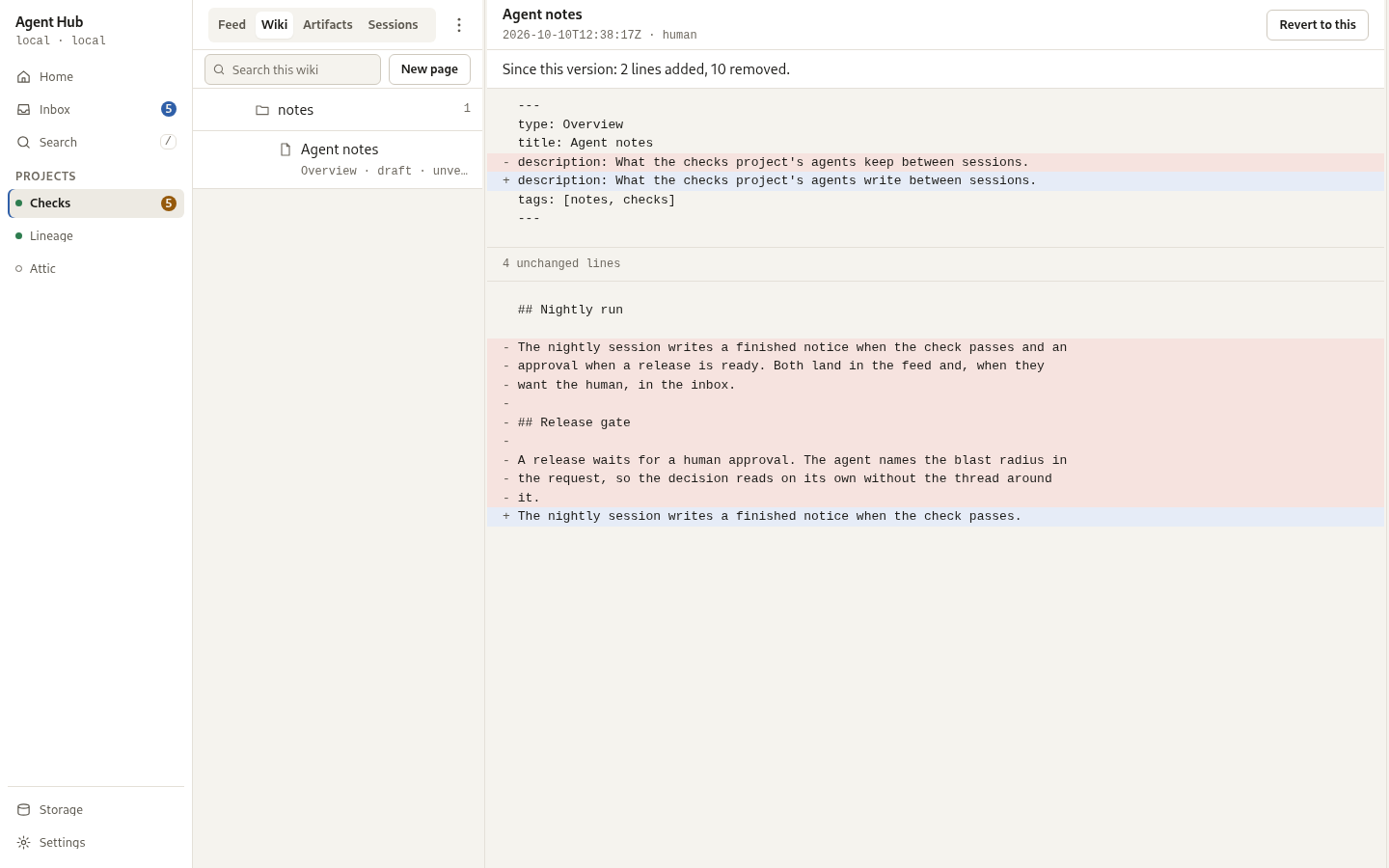Click the Search magnifier icon in sidebar
Image resolution: width=1389 pixels, height=868 pixels.
pyautogui.click(x=24, y=143)
